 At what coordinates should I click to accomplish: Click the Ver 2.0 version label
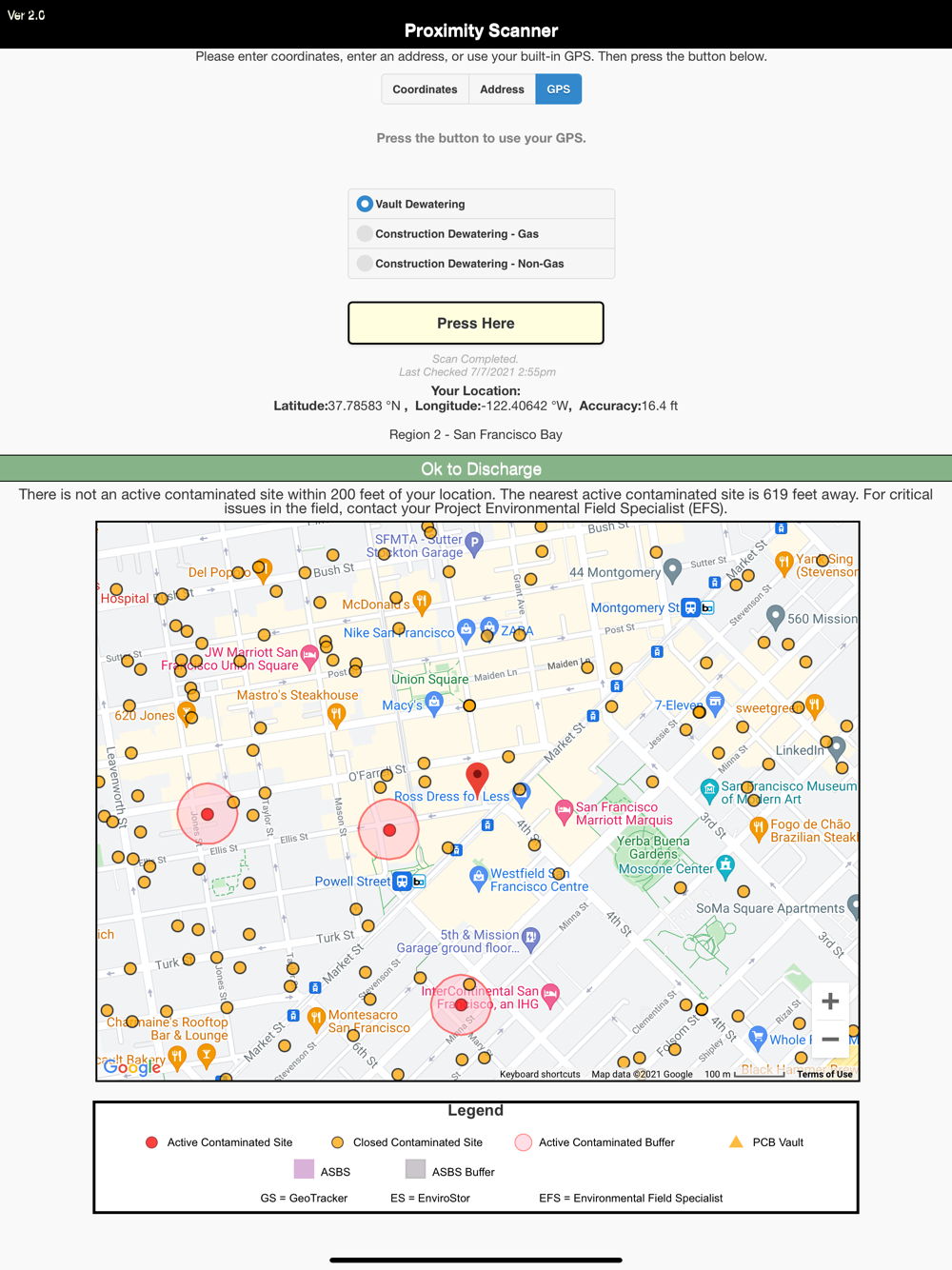[27, 15]
